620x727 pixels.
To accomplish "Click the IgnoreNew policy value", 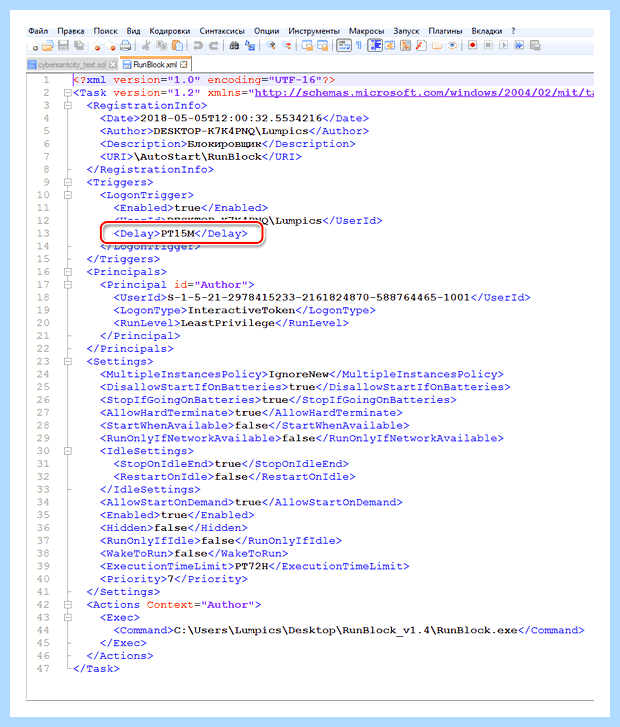I will (299, 374).
